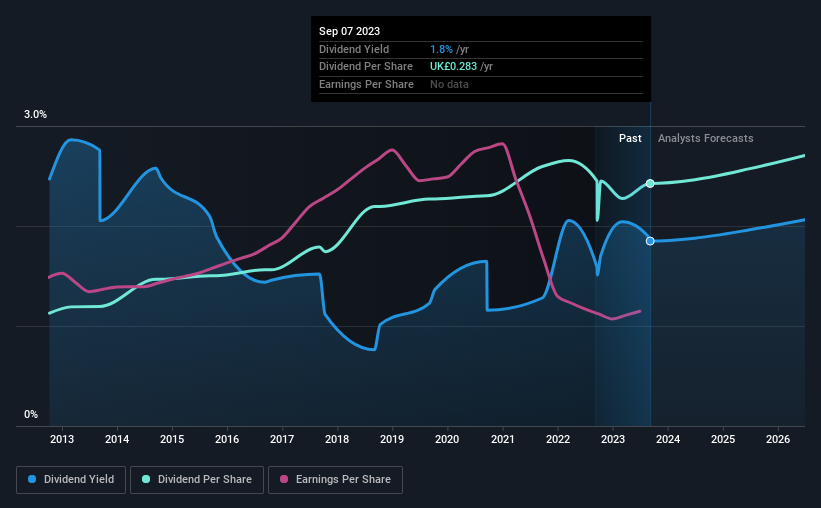The width and height of the screenshot is (821, 508).
Task: Click the 'Sep 07 2023' tooltip date
Action: pyautogui.click(x=349, y=31)
